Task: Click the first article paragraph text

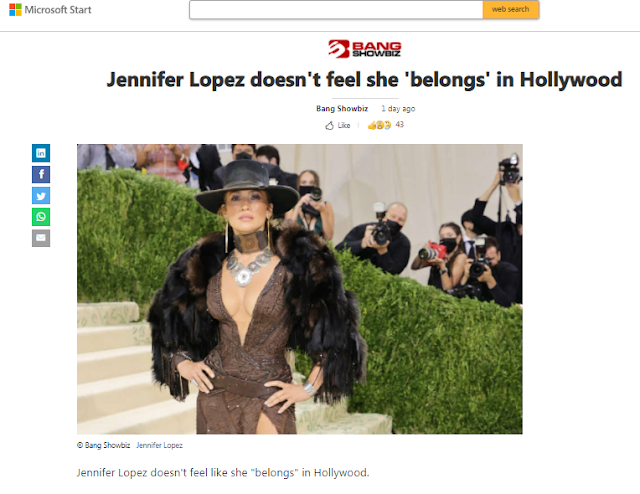Action: pyautogui.click(x=223, y=473)
